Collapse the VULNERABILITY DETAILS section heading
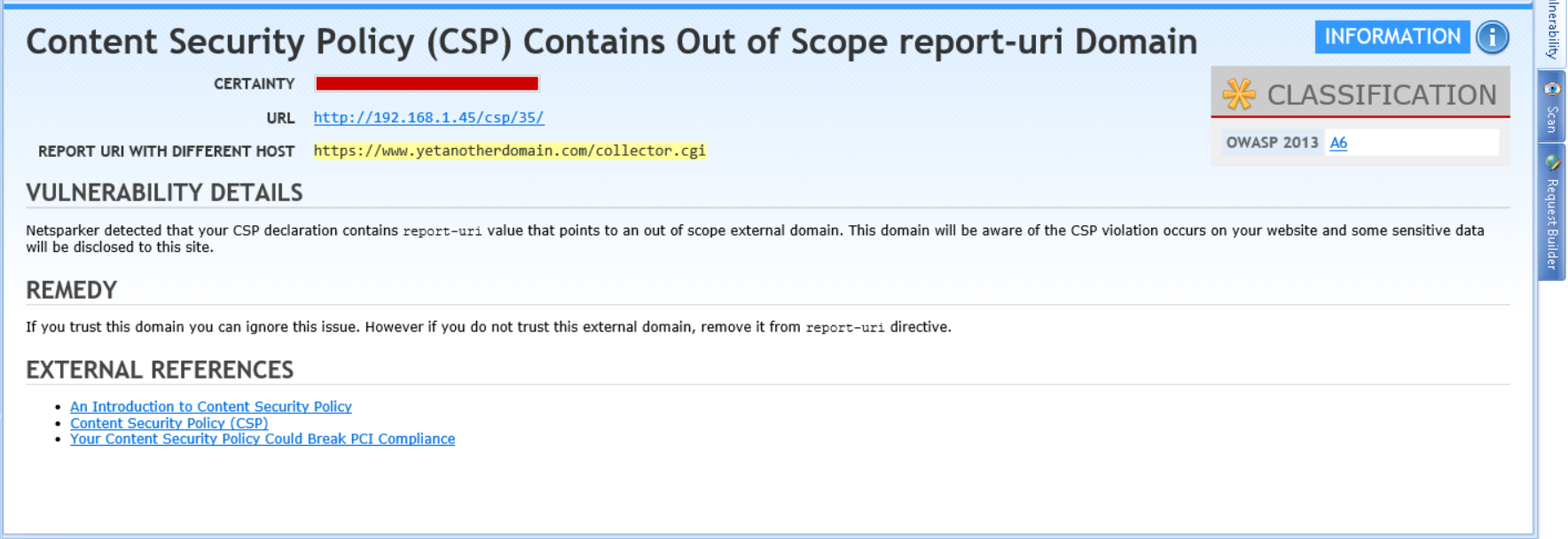Screen dimensions: 1568x539 pos(164,191)
